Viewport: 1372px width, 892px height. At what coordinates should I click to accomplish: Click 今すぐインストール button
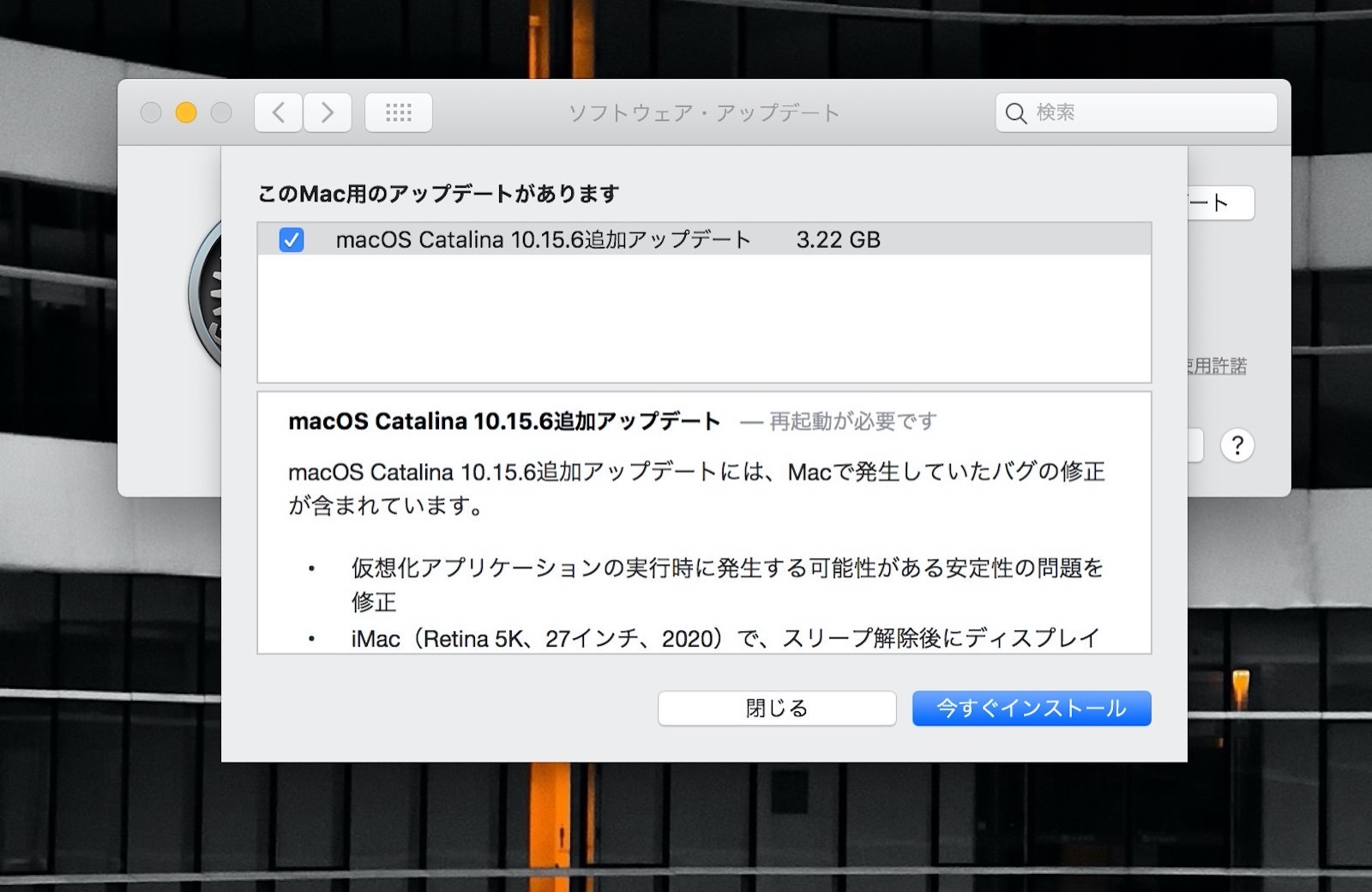(x=1032, y=708)
